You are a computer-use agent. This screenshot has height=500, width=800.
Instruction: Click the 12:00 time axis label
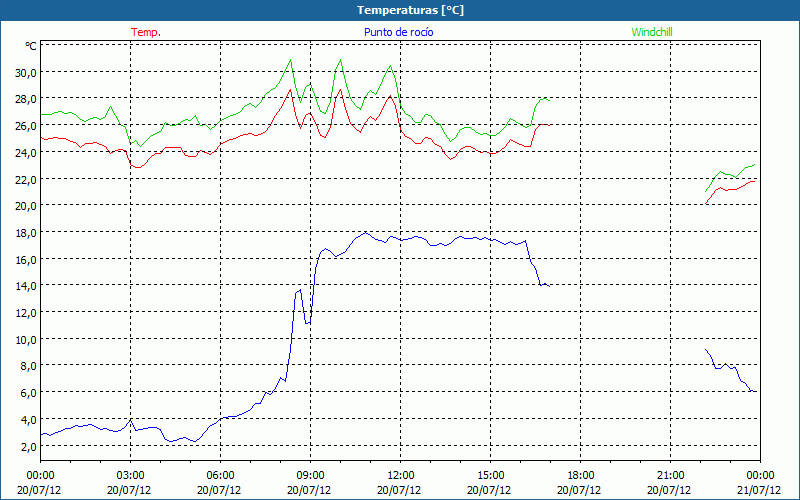click(x=401, y=476)
